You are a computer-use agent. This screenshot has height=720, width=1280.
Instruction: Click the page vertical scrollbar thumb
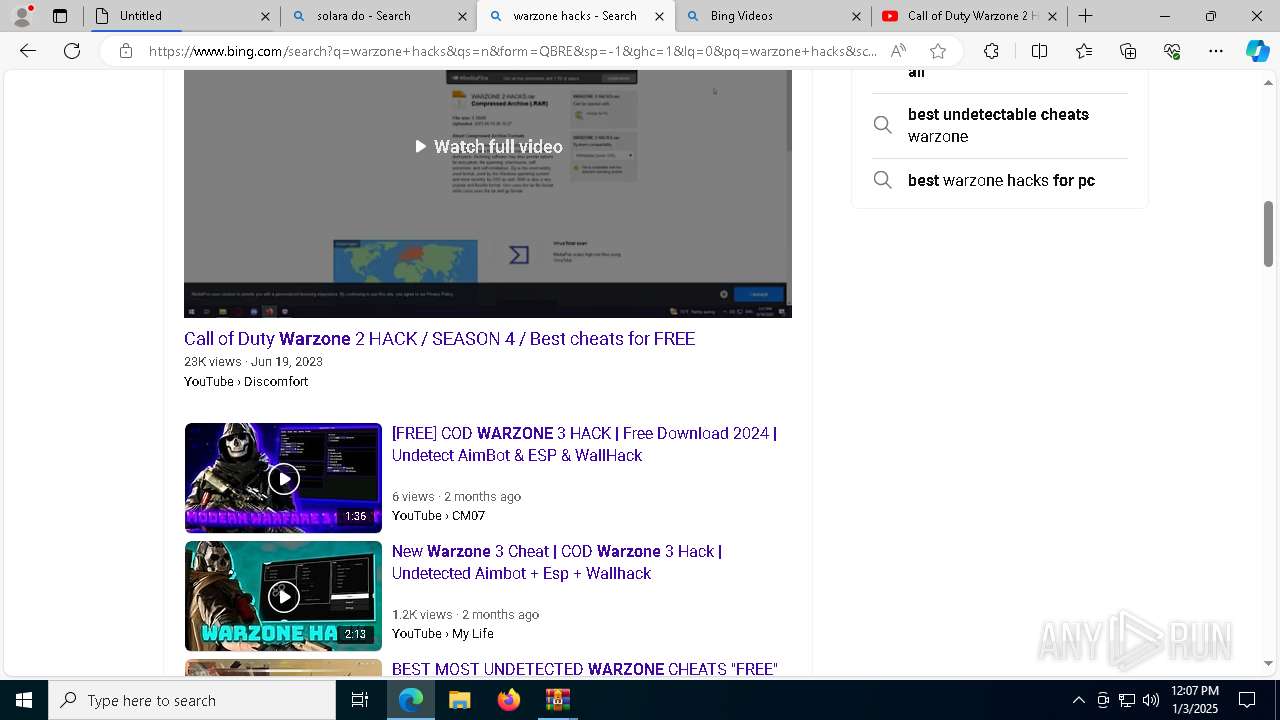coord(1268,234)
